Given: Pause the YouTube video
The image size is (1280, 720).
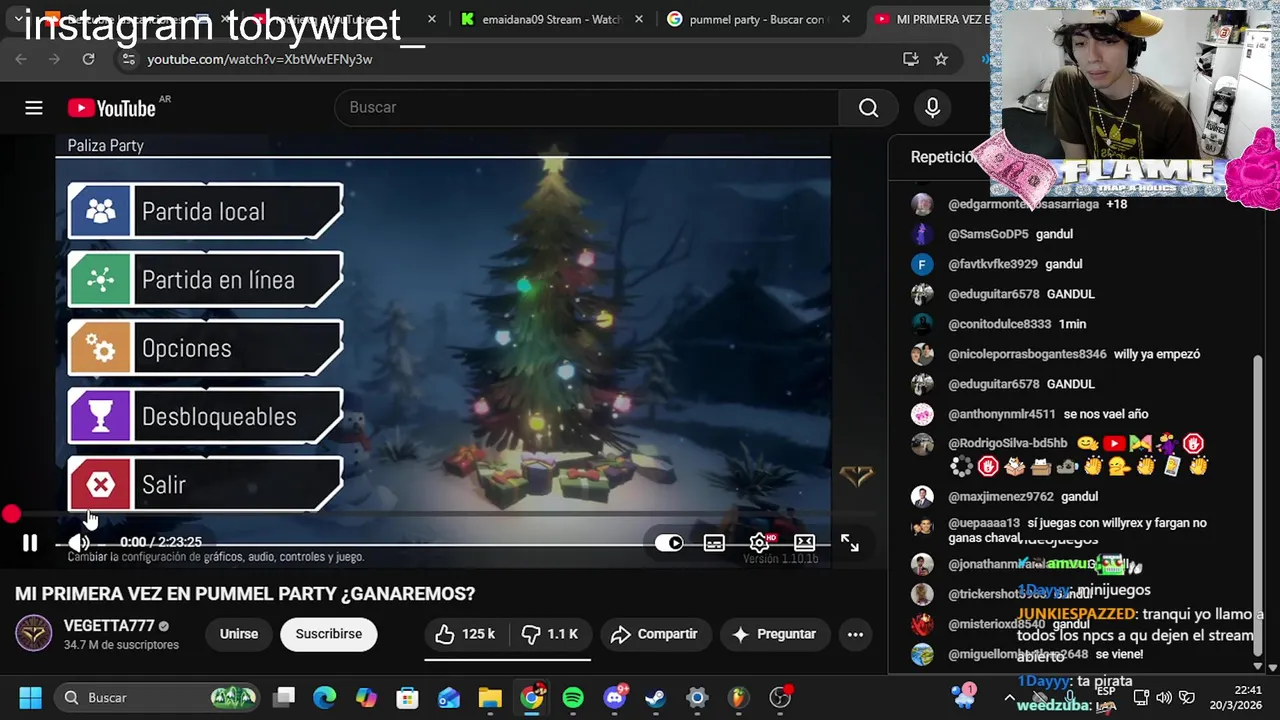Looking at the screenshot, I should click(x=30, y=543).
